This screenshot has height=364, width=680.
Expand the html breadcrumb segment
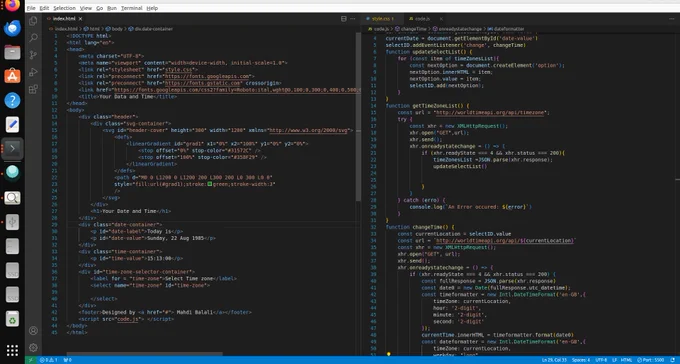click(95, 29)
